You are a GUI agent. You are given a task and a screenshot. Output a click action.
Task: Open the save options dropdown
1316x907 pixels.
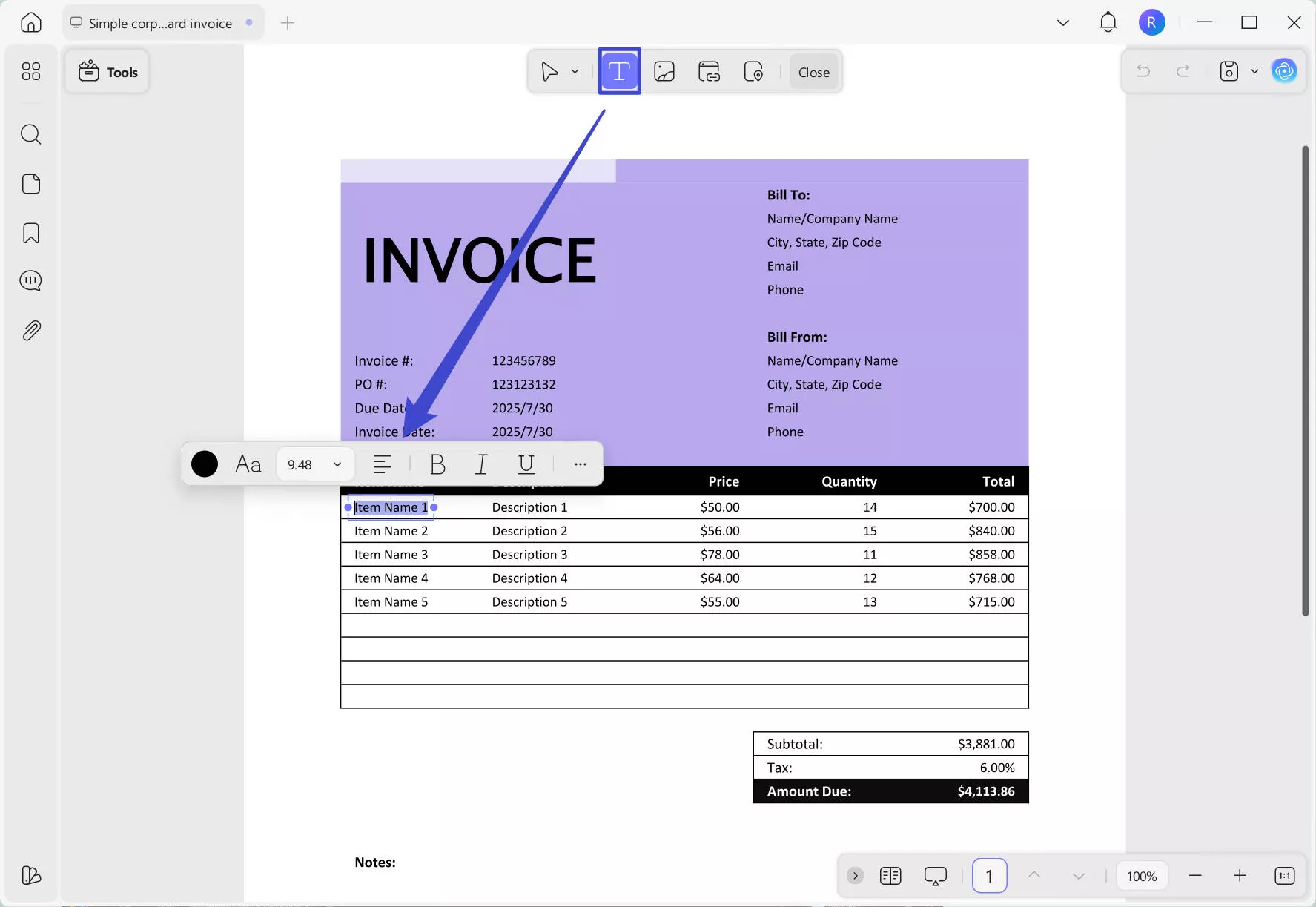coord(1254,71)
